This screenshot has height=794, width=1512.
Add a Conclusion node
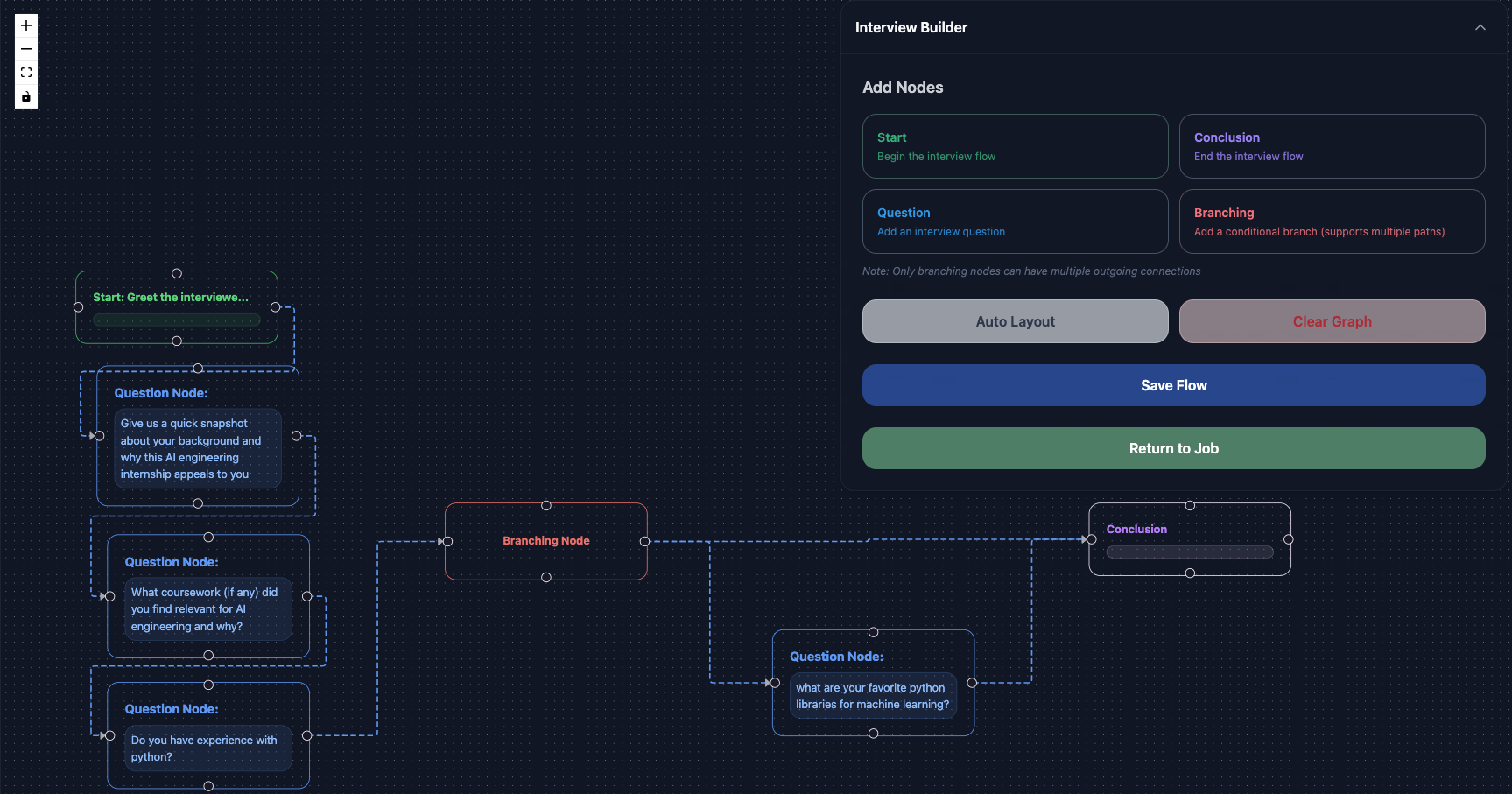click(1332, 146)
